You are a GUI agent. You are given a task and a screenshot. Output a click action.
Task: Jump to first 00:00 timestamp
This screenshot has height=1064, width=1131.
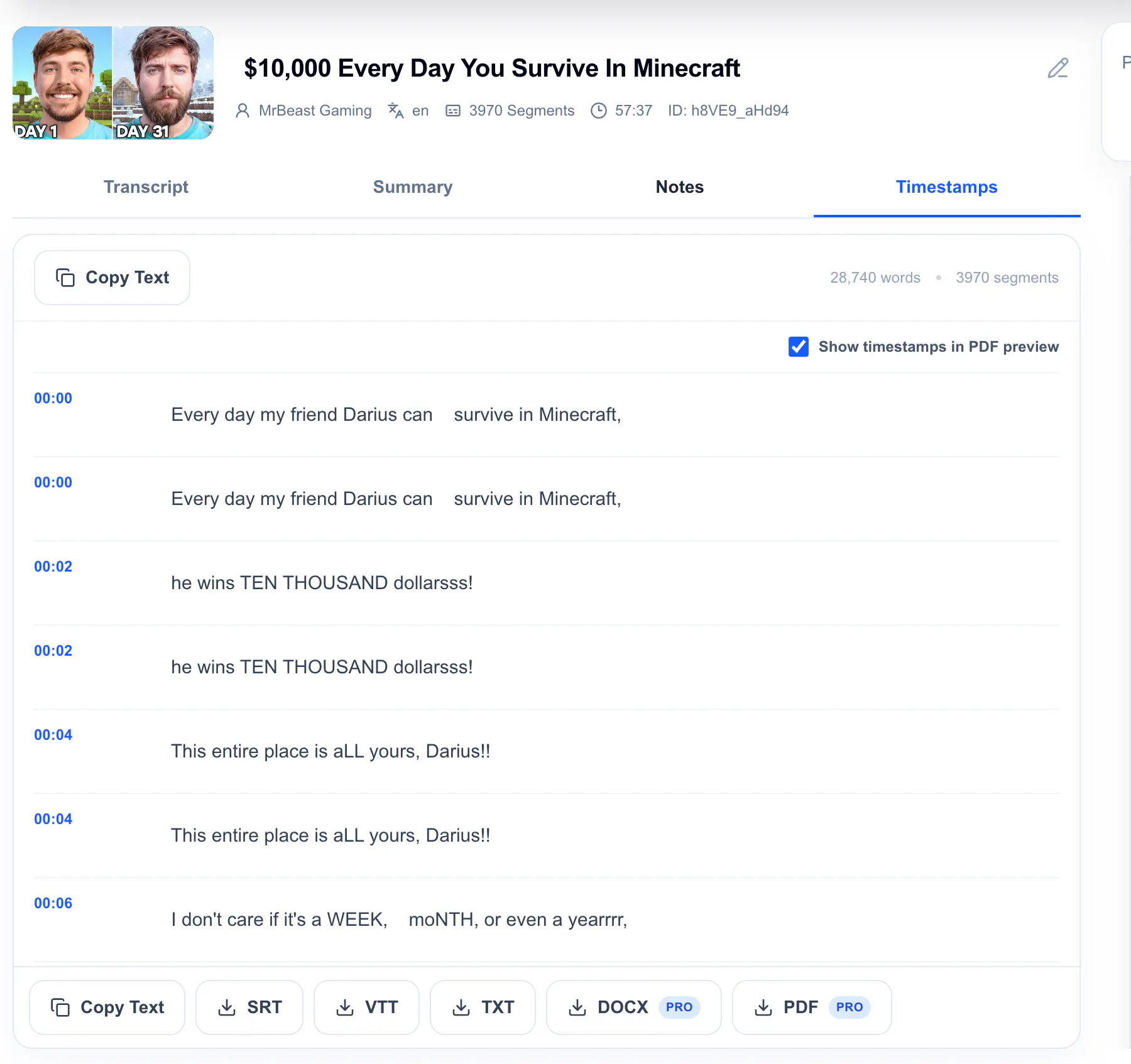click(x=53, y=398)
